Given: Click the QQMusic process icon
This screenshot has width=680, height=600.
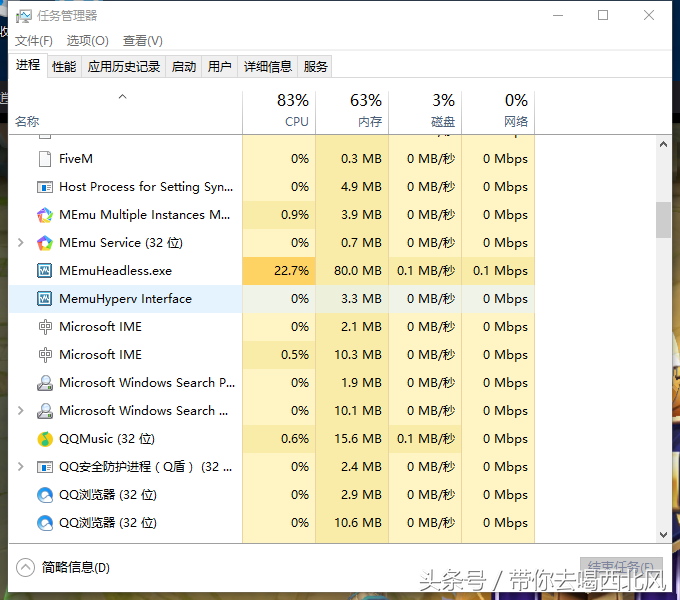Looking at the screenshot, I should click(x=45, y=439).
